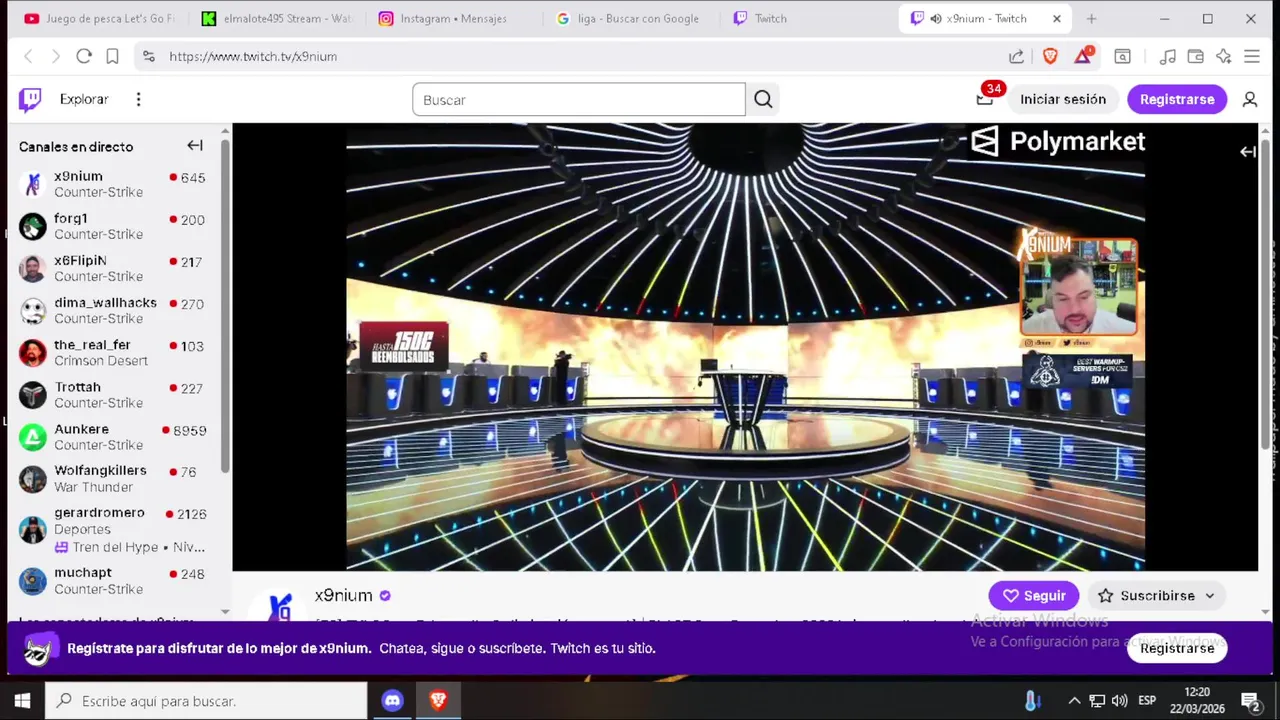Open the Windows Start menu
The image size is (1280, 720).
(x=22, y=700)
